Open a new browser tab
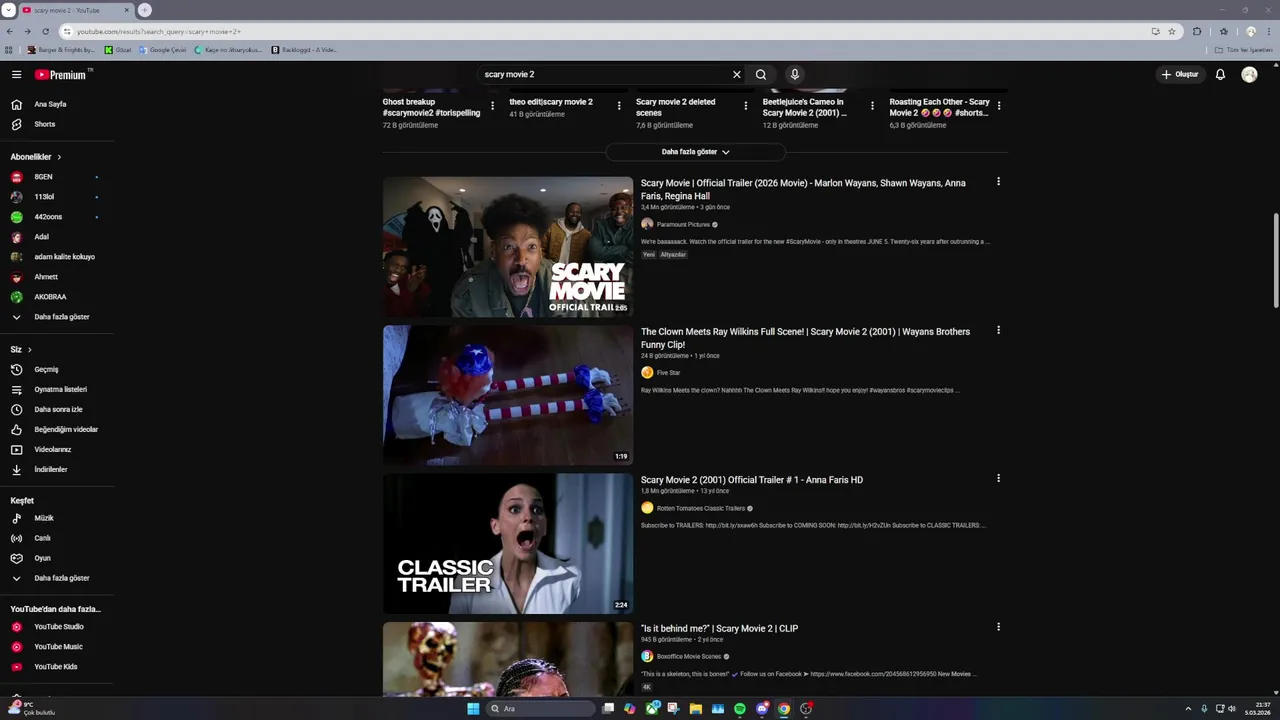 click(x=144, y=10)
